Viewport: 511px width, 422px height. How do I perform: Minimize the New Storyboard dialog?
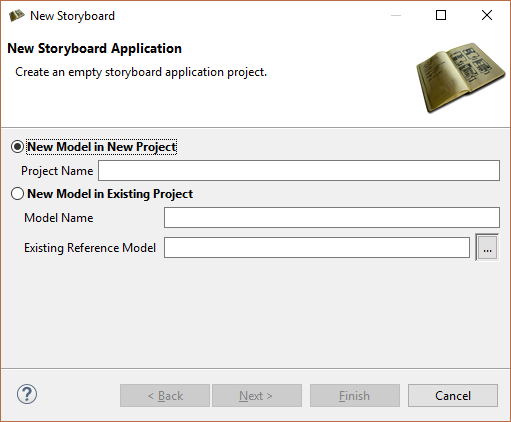tap(396, 15)
